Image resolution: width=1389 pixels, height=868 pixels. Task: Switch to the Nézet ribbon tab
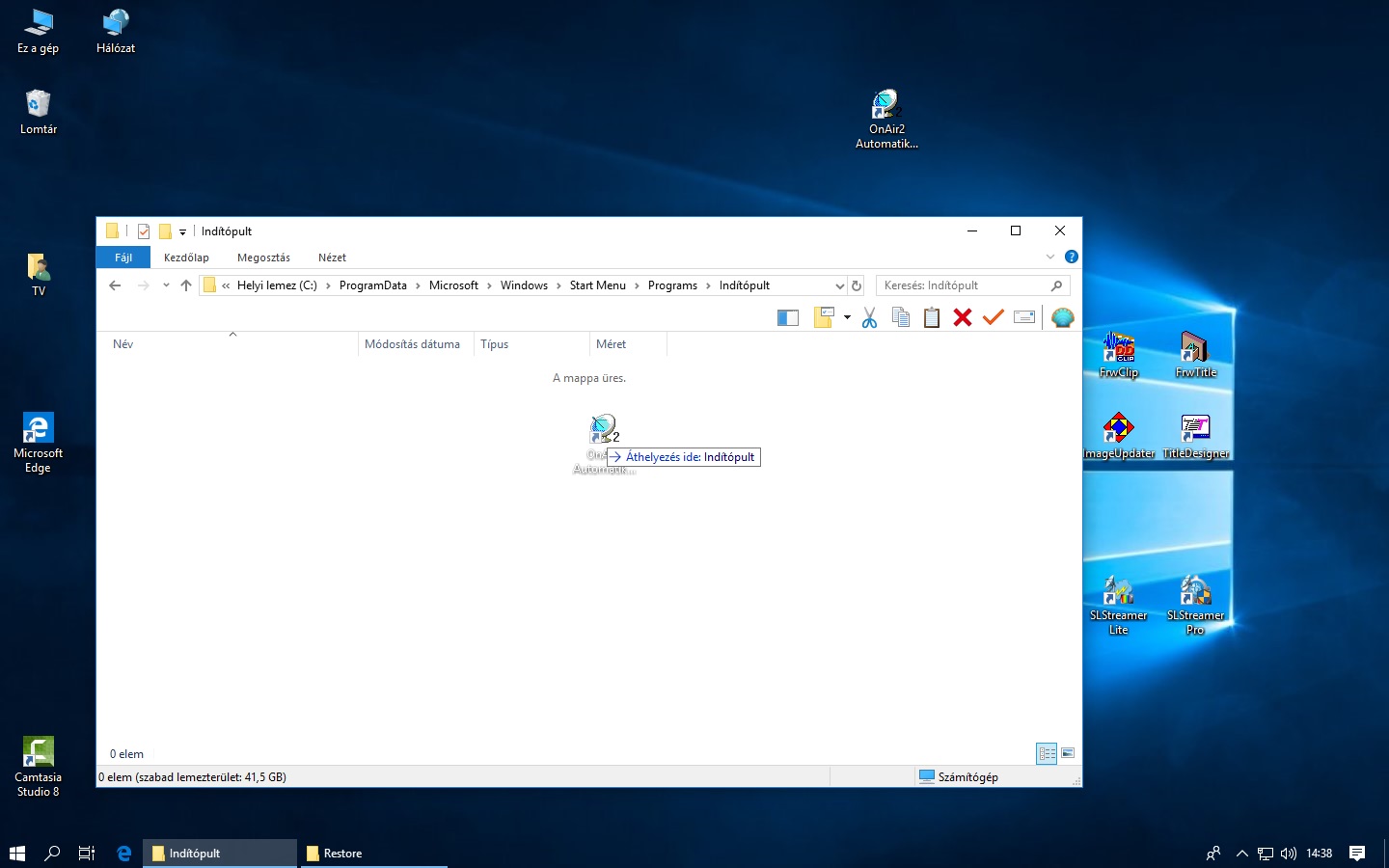click(x=332, y=258)
